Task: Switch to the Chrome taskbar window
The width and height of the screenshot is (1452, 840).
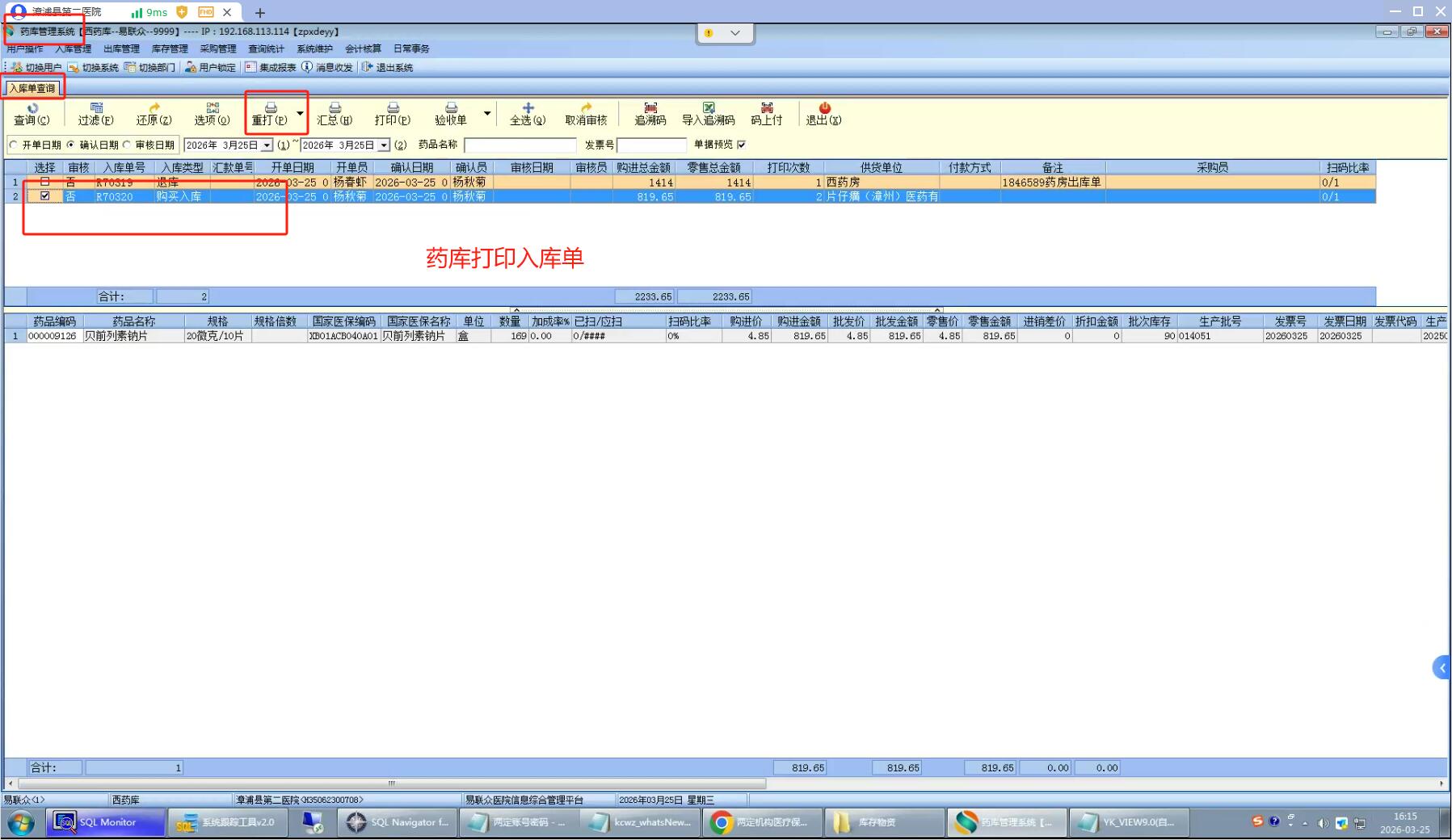Action: (x=761, y=822)
